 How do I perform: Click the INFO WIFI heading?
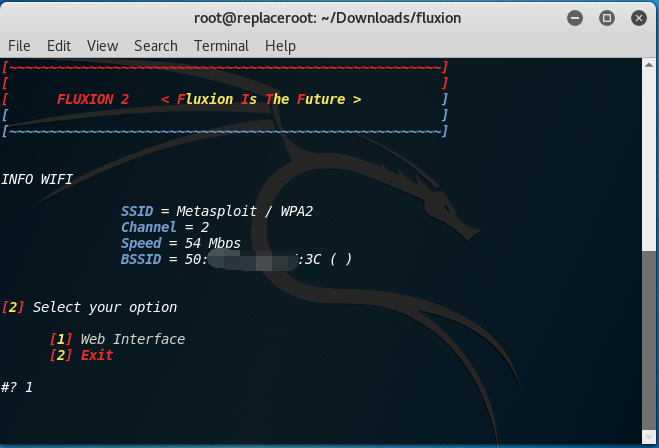[37, 179]
